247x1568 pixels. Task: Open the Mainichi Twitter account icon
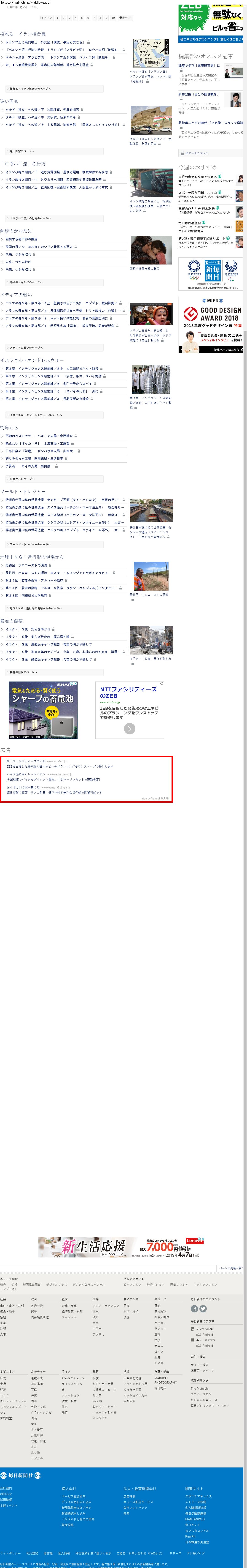tap(203, 1309)
